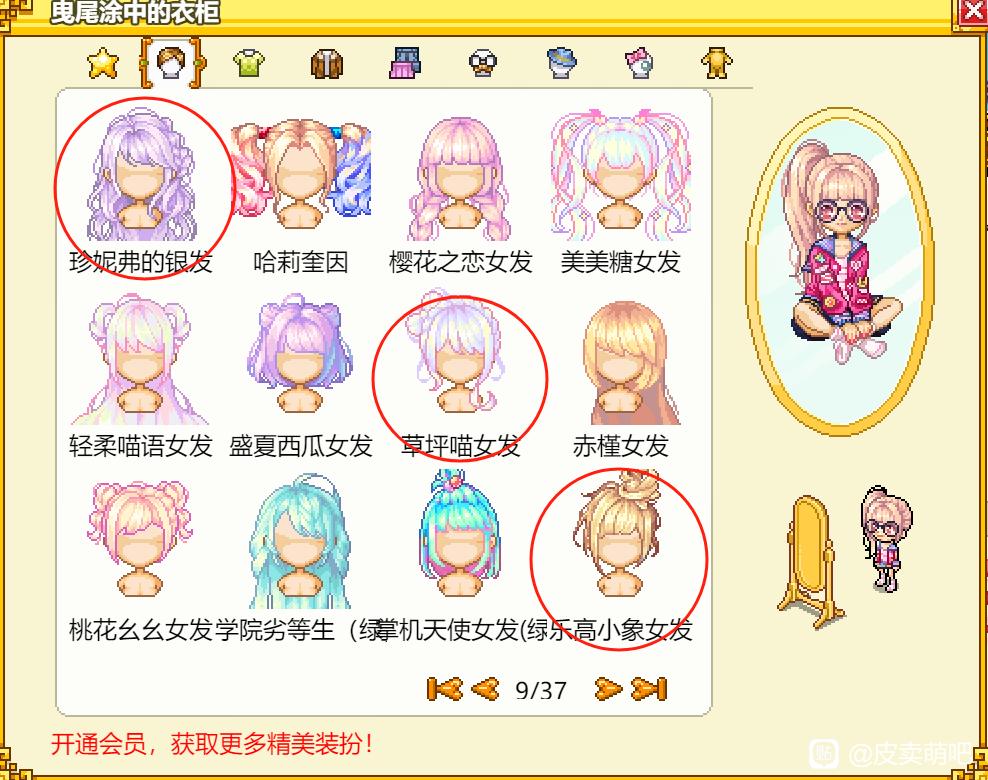988x780 pixels.
Task: Pick the 盛夏西瓜女发 purple bun hairstyle
Action: coord(301,376)
